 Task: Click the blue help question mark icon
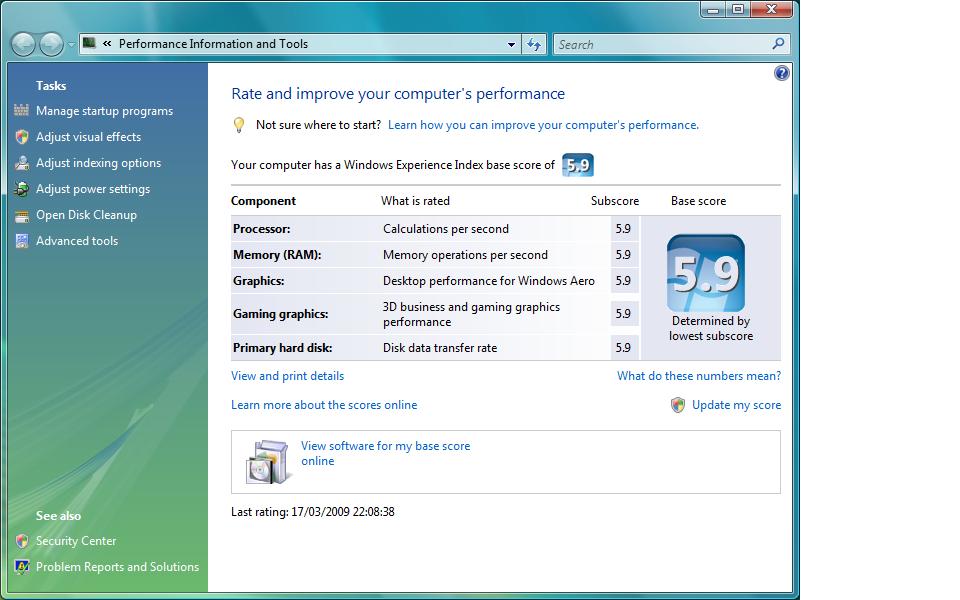pyautogui.click(x=781, y=73)
